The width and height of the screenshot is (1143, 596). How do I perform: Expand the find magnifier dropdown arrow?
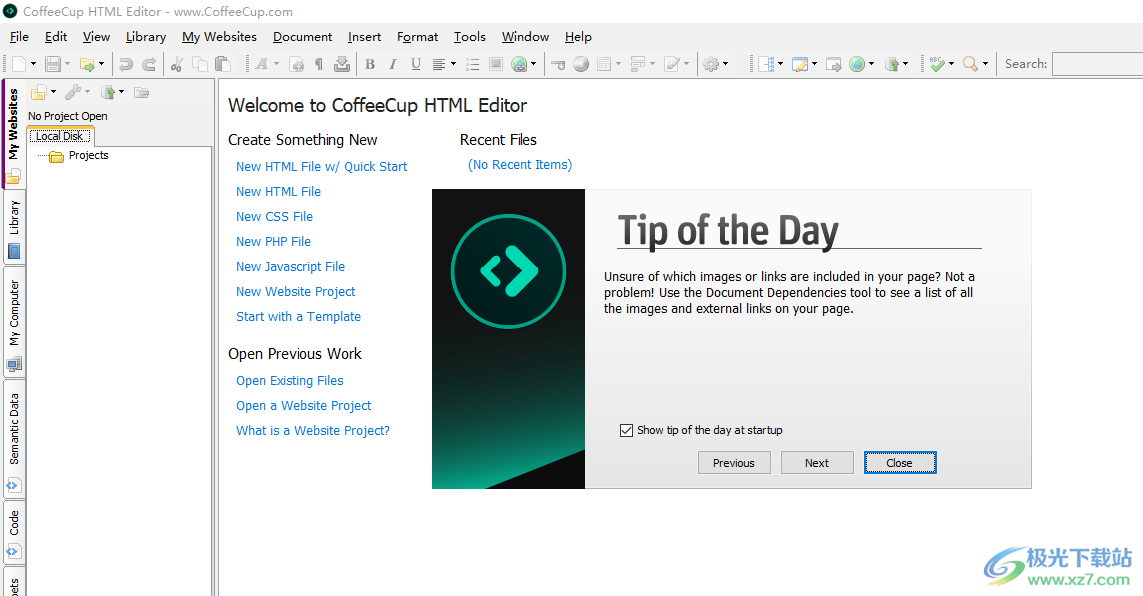click(986, 64)
